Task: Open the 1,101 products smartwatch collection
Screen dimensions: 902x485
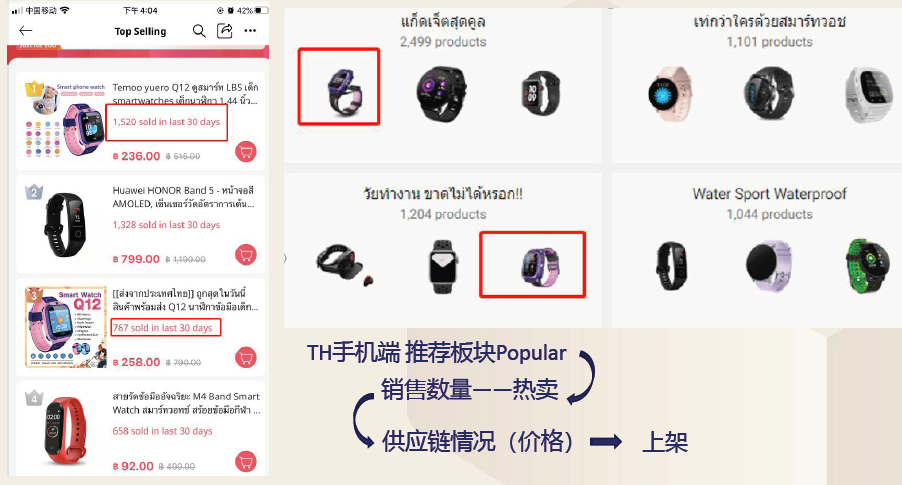Action: pyautogui.click(x=769, y=31)
